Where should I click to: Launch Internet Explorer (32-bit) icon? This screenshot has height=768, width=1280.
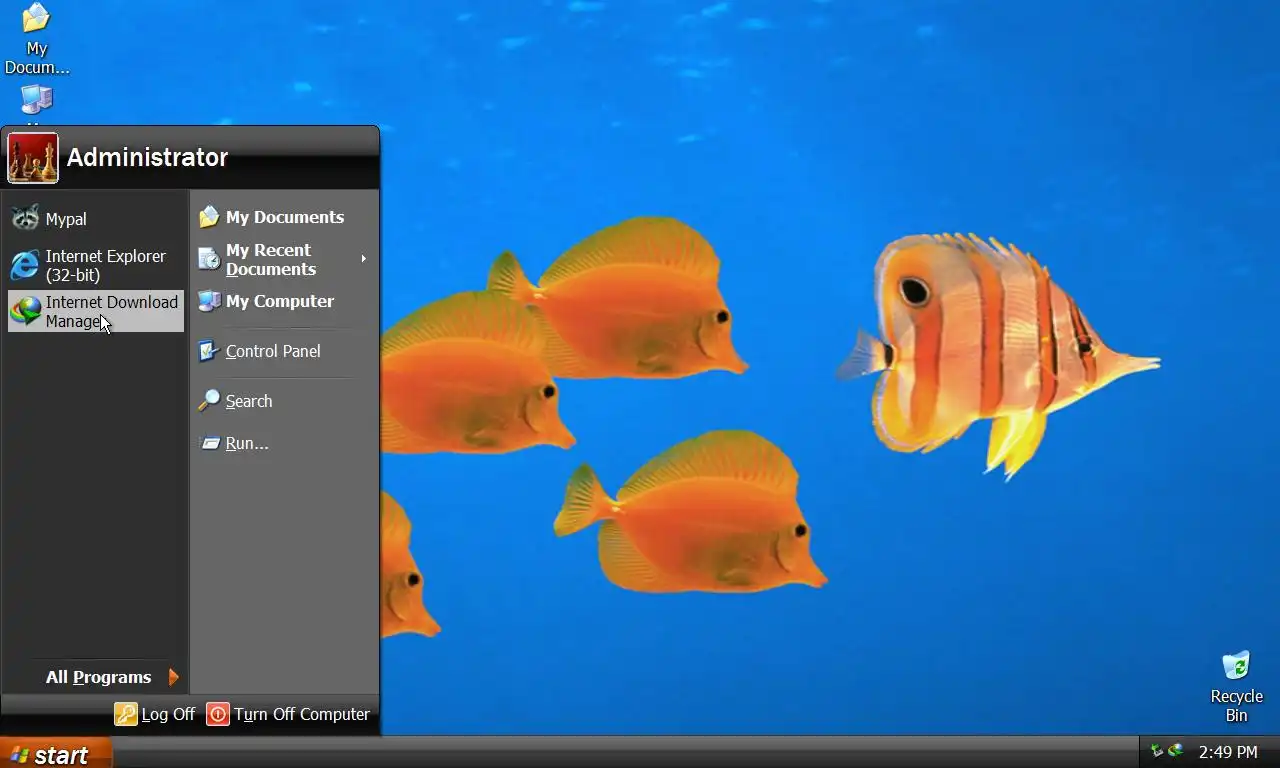pos(25,265)
